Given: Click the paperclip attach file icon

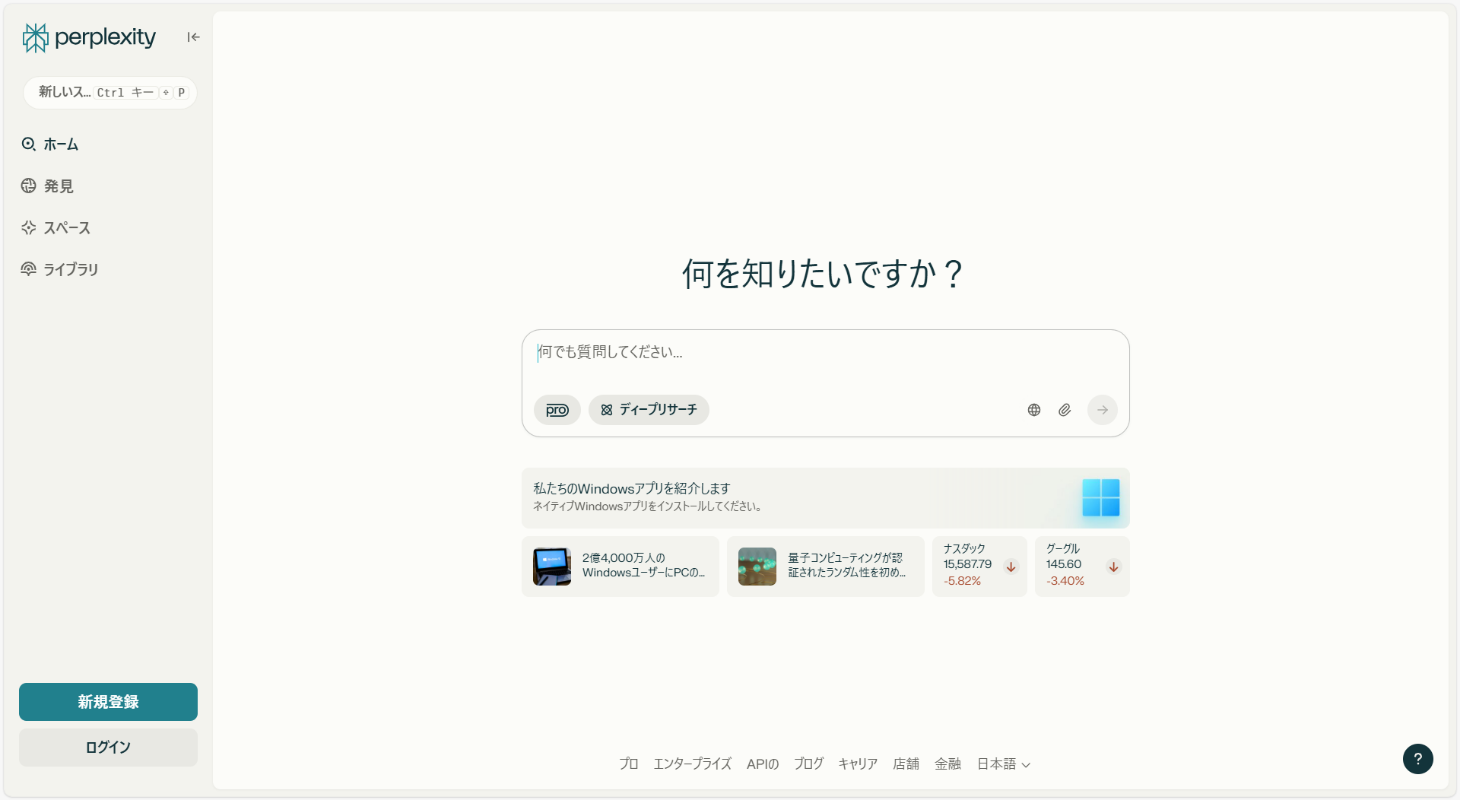Looking at the screenshot, I should click(x=1065, y=410).
